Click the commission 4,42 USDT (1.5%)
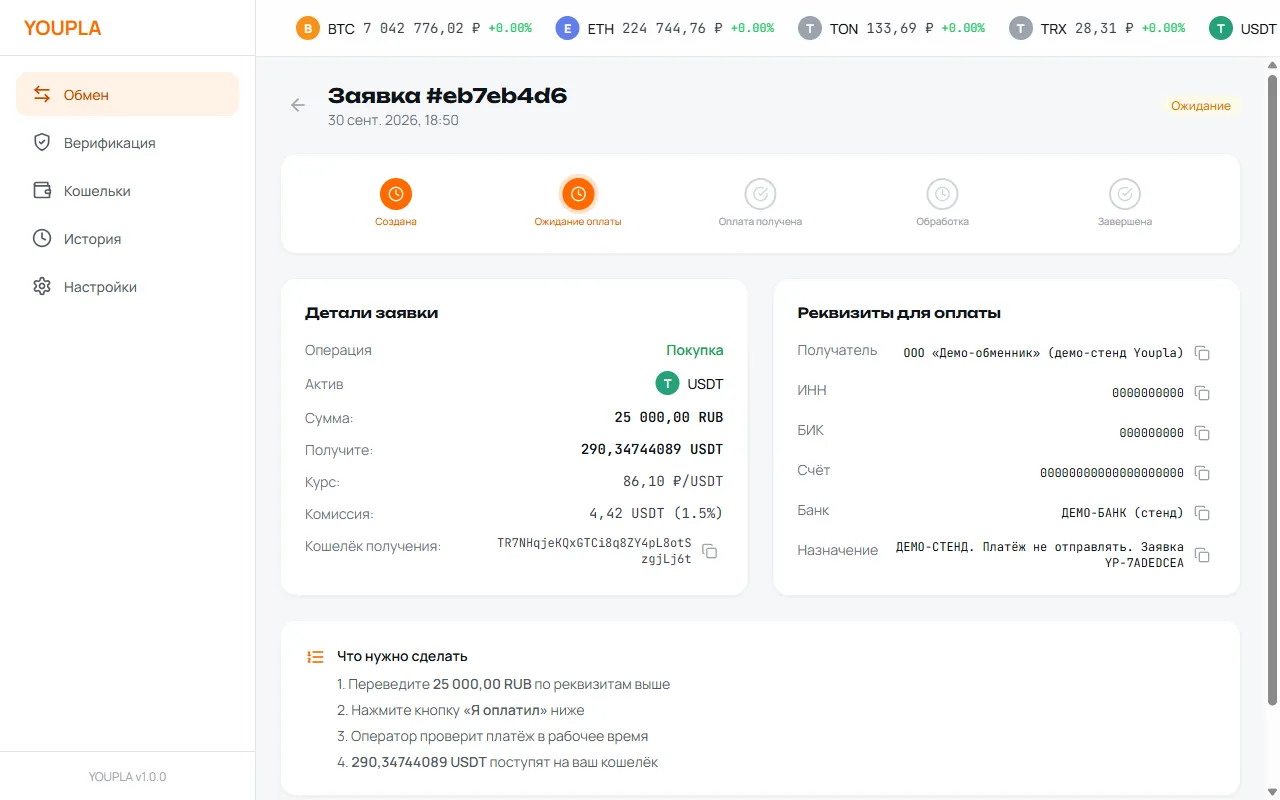This screenshot has height=800, width=1280. pos(656,514)
